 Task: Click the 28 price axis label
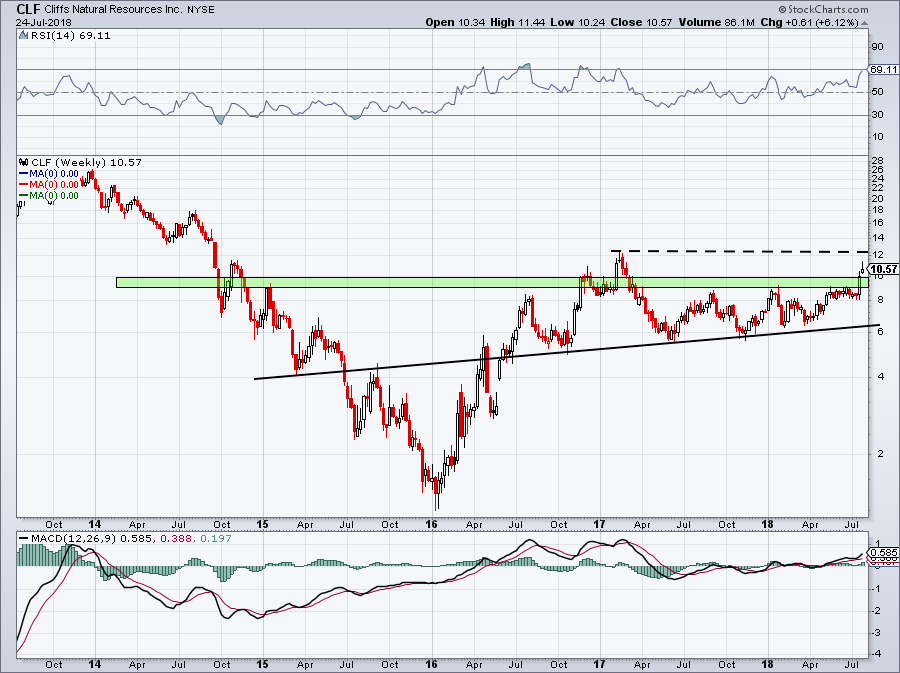click(878, 160)
